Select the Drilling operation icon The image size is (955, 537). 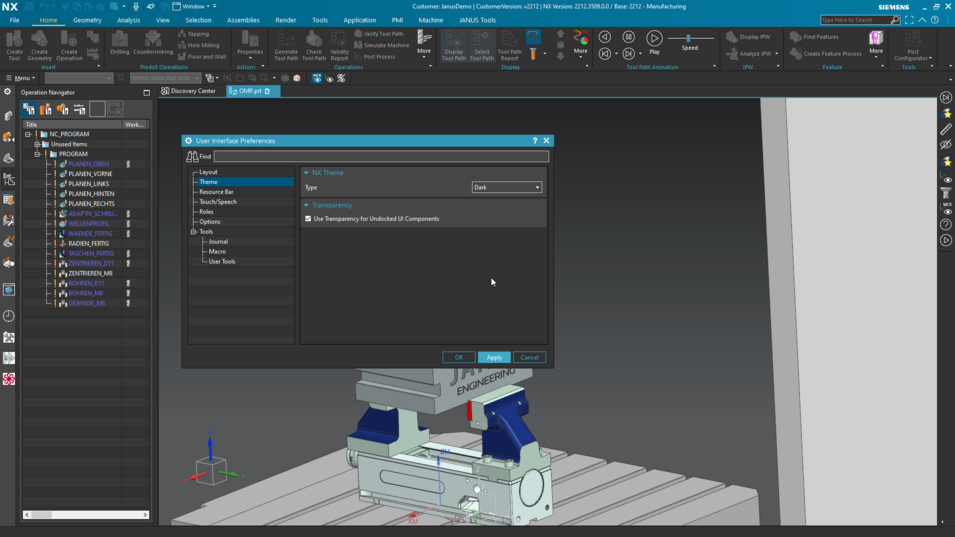(x=119, y=43)
